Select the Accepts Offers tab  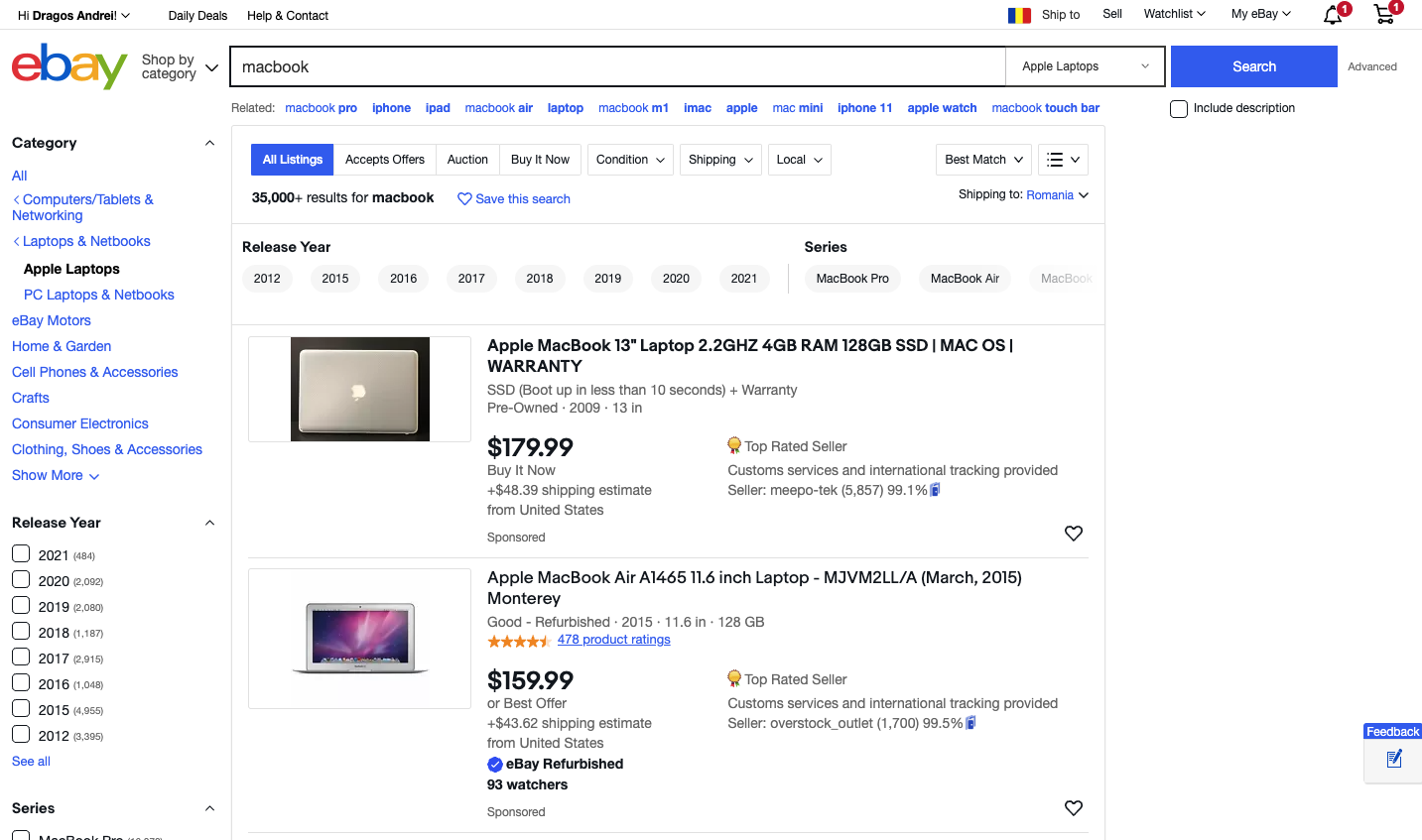point(385,160)
